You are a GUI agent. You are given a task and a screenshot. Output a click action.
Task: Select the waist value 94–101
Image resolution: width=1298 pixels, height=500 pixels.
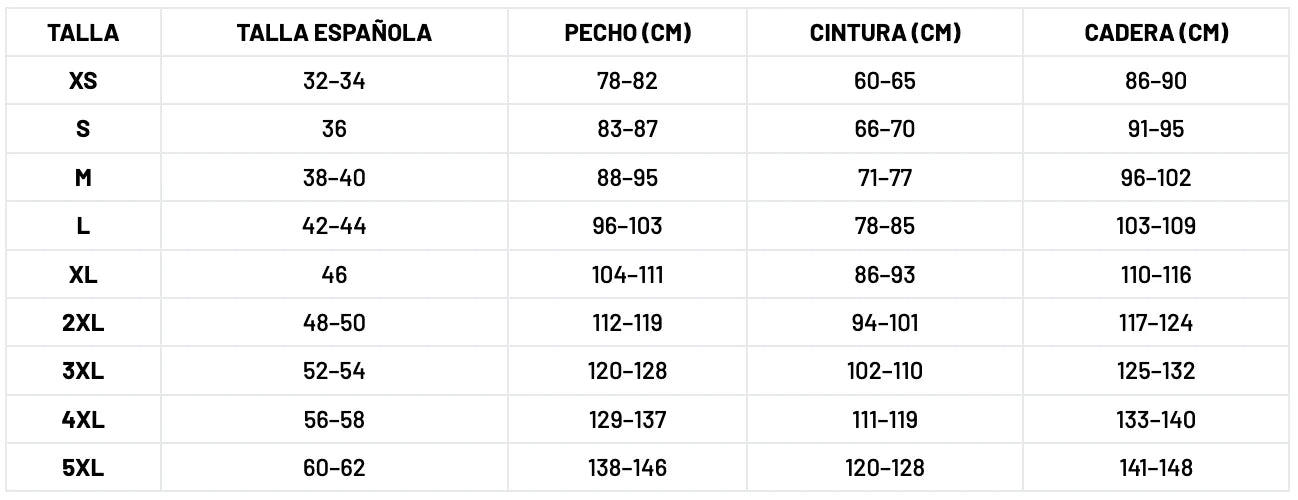(885, 323)
